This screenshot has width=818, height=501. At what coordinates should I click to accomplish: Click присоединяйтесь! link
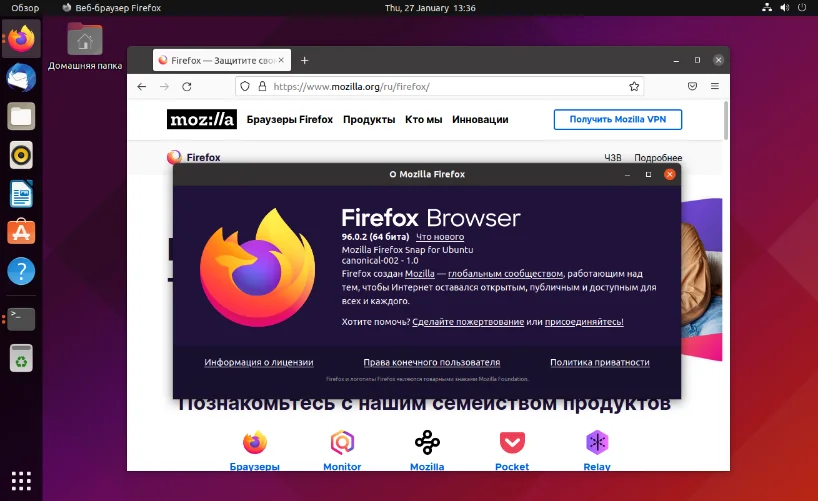click(584, 322)
